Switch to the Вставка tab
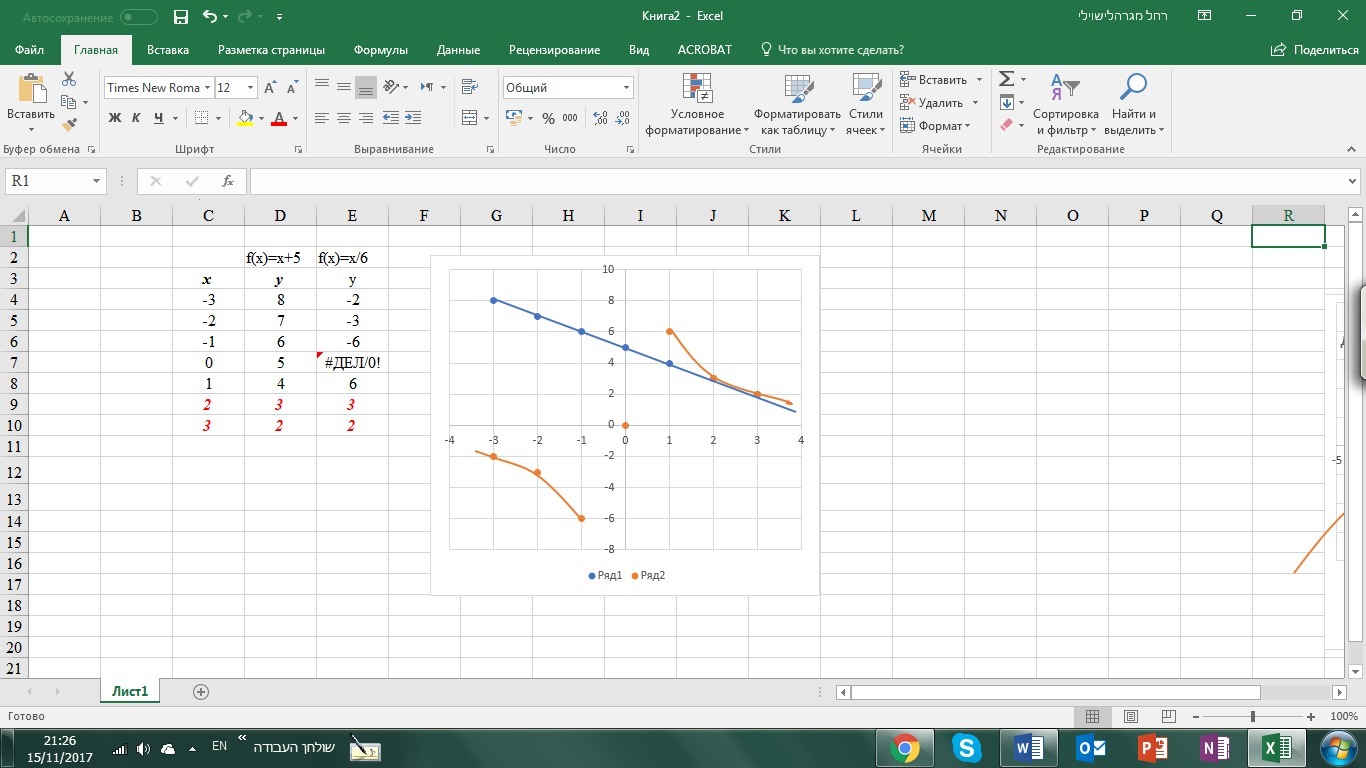1366x768 pixels. (x=168, y=50)
